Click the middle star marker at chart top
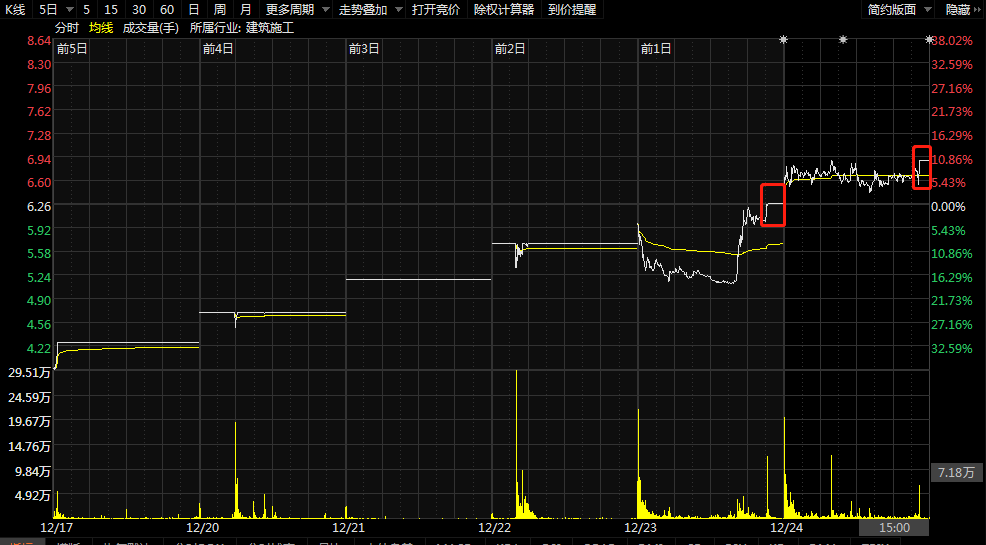This screenshot has width=986, height=545. tap(843, 40)
